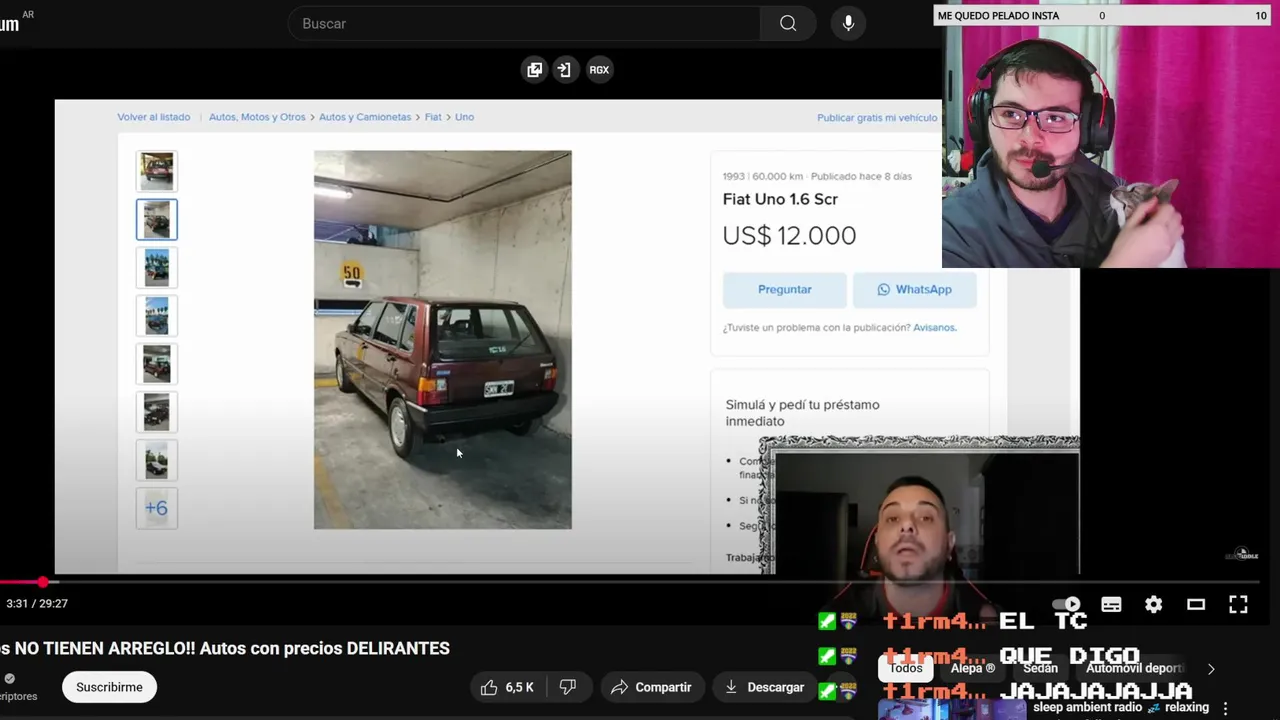Enter fullscreen mode in the player
The image size is (1280, 720).
1238,604
